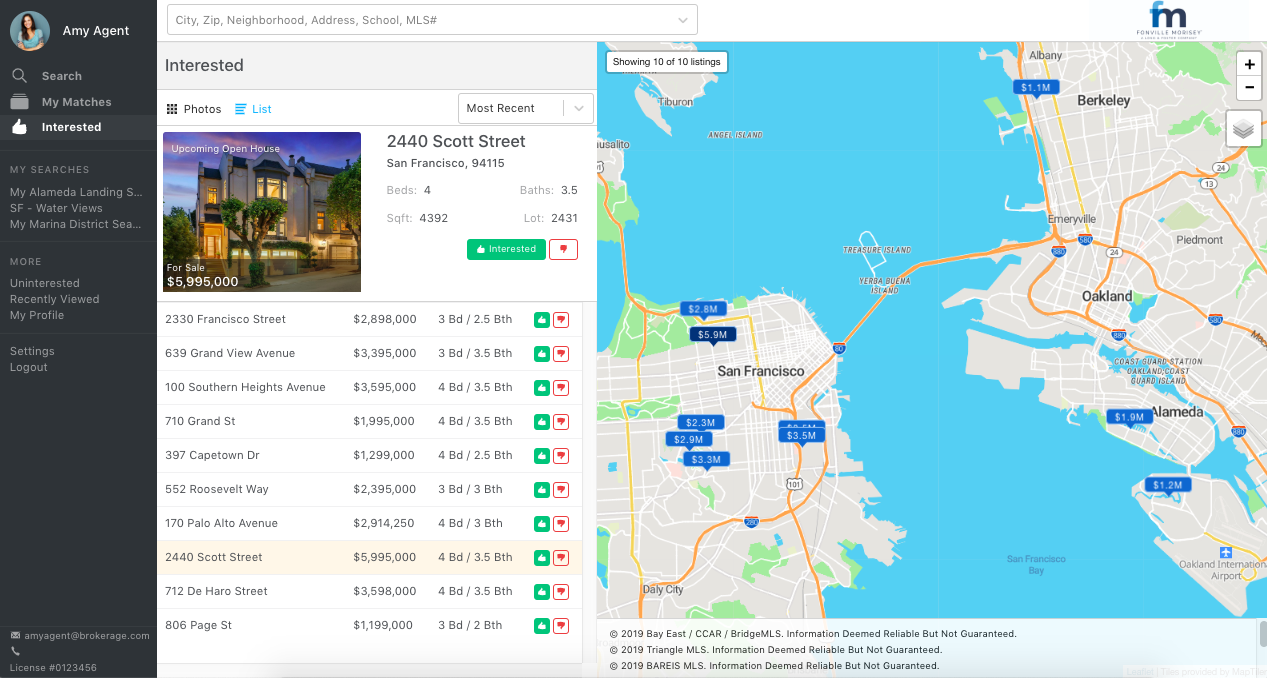Click the city, zip, address search field
Image resolution: width=1267 pixels, height=678 pixels.
point(420,20)
